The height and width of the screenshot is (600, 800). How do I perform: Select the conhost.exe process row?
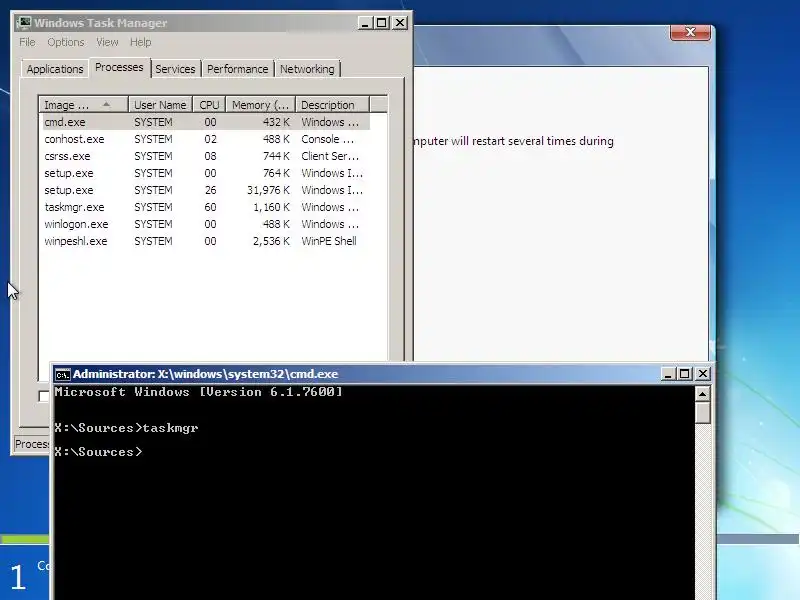pos(206,139)
